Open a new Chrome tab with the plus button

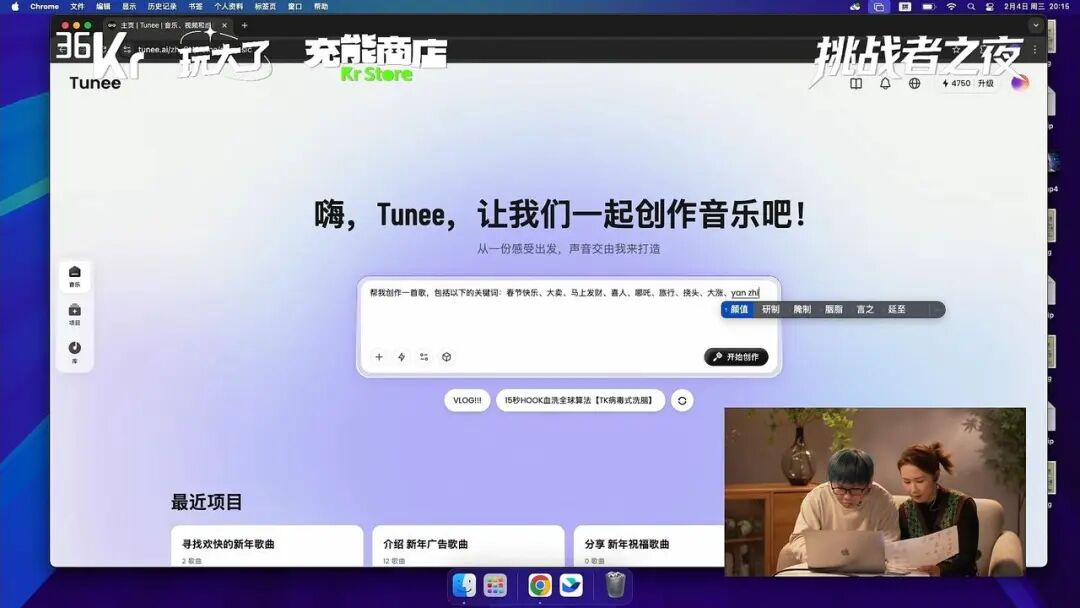[x=245, y=25]
